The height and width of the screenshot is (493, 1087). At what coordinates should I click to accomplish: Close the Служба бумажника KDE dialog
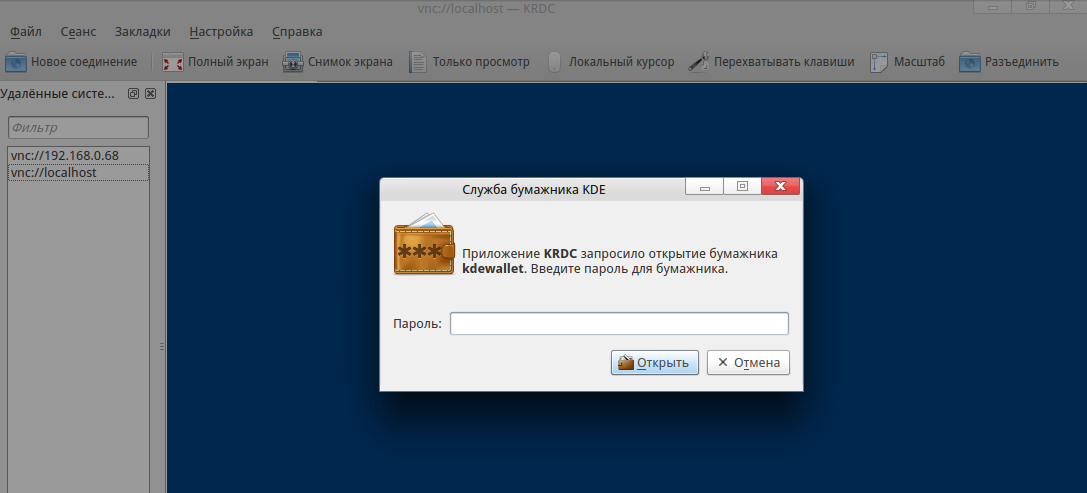click(x=781, y=186)
